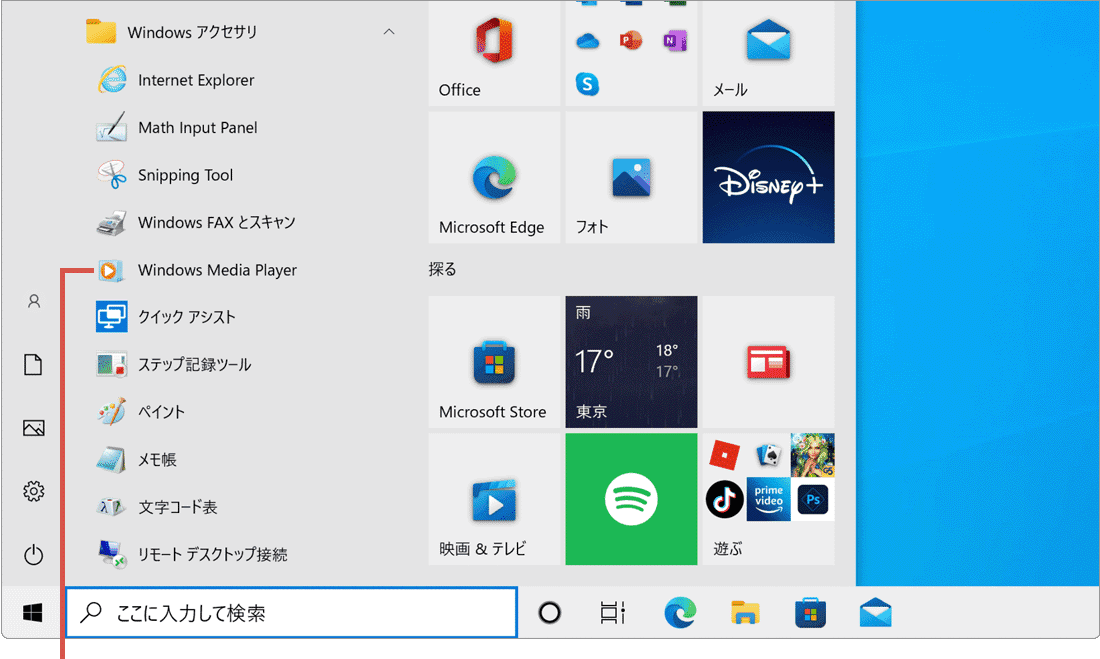Screen dimensions: 1100x659
Task: Click the taskbar search box
Action: [291, 612]
